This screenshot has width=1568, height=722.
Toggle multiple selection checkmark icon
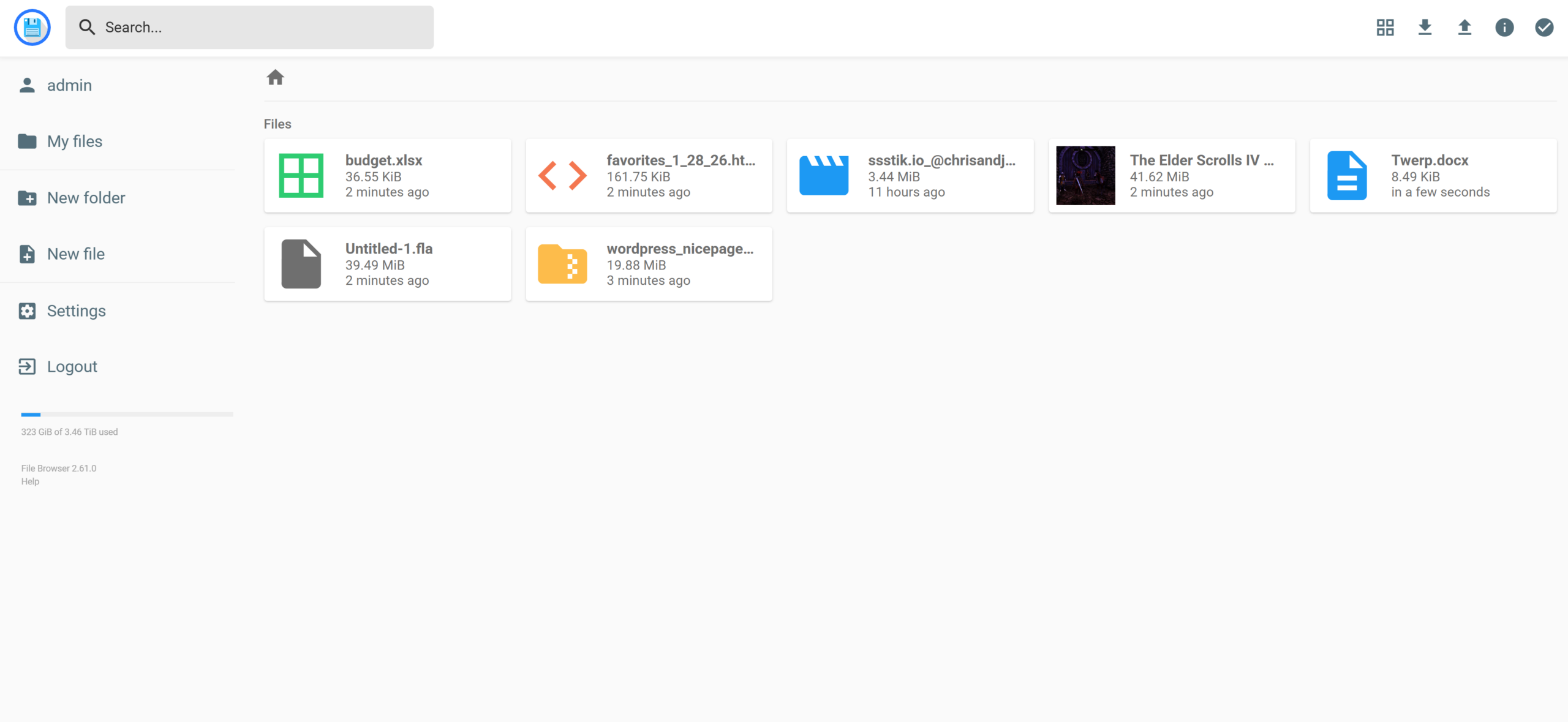[1543, 28]
